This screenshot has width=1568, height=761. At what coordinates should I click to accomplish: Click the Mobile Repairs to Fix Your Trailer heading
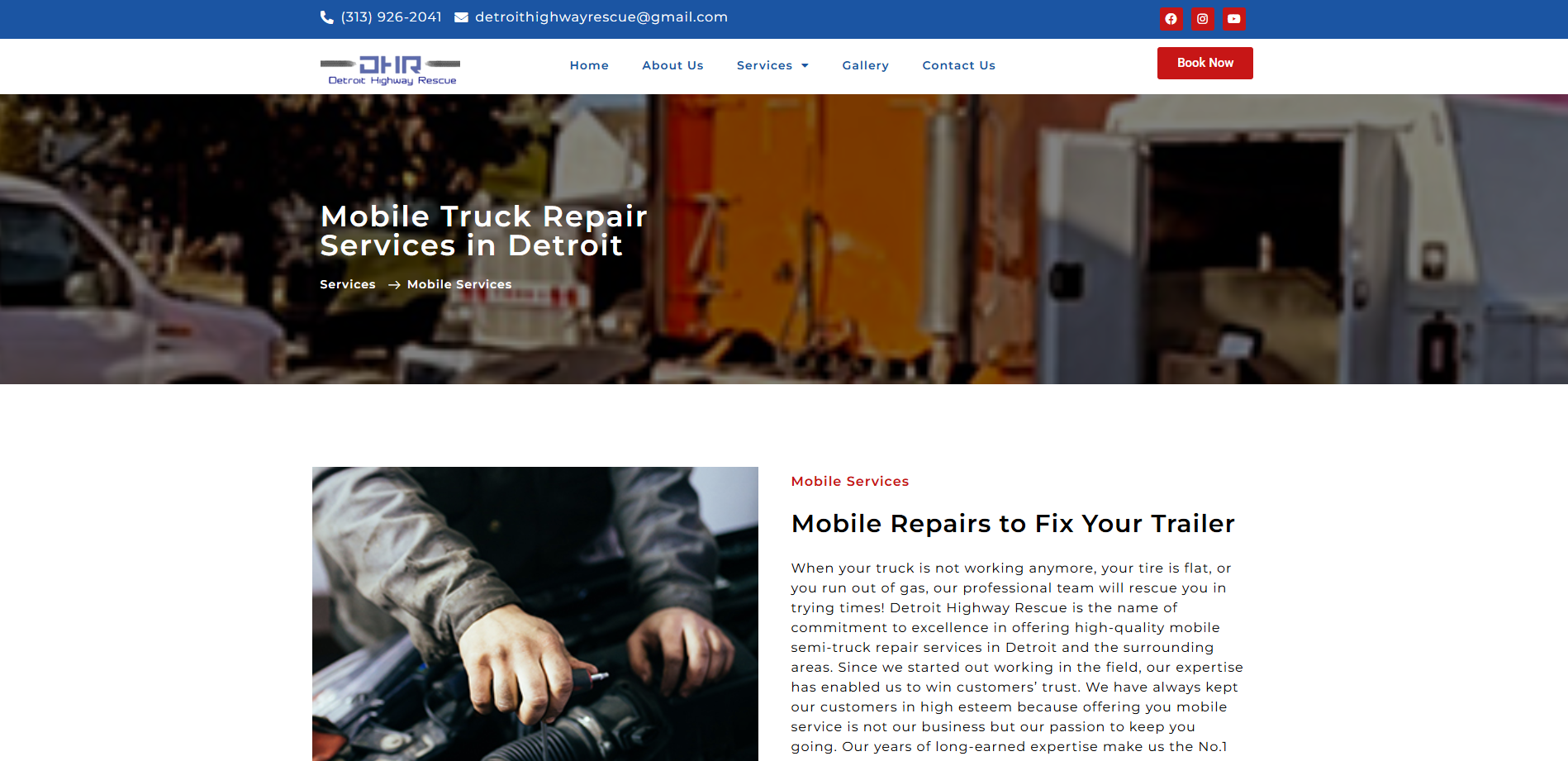1013,524
